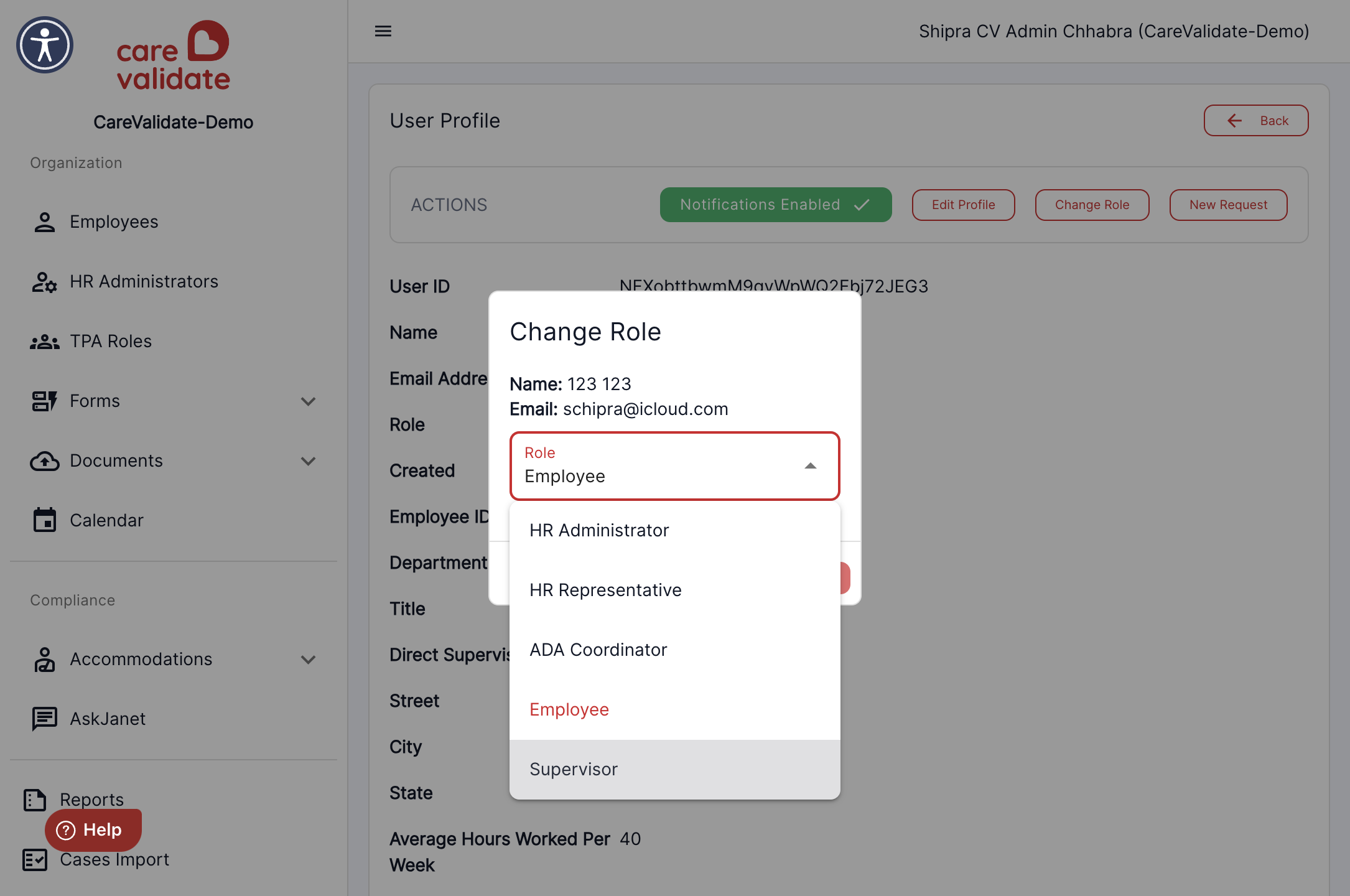Click the HR Administrators gear-person icon
1350x896 pixels.
[44, 281]
